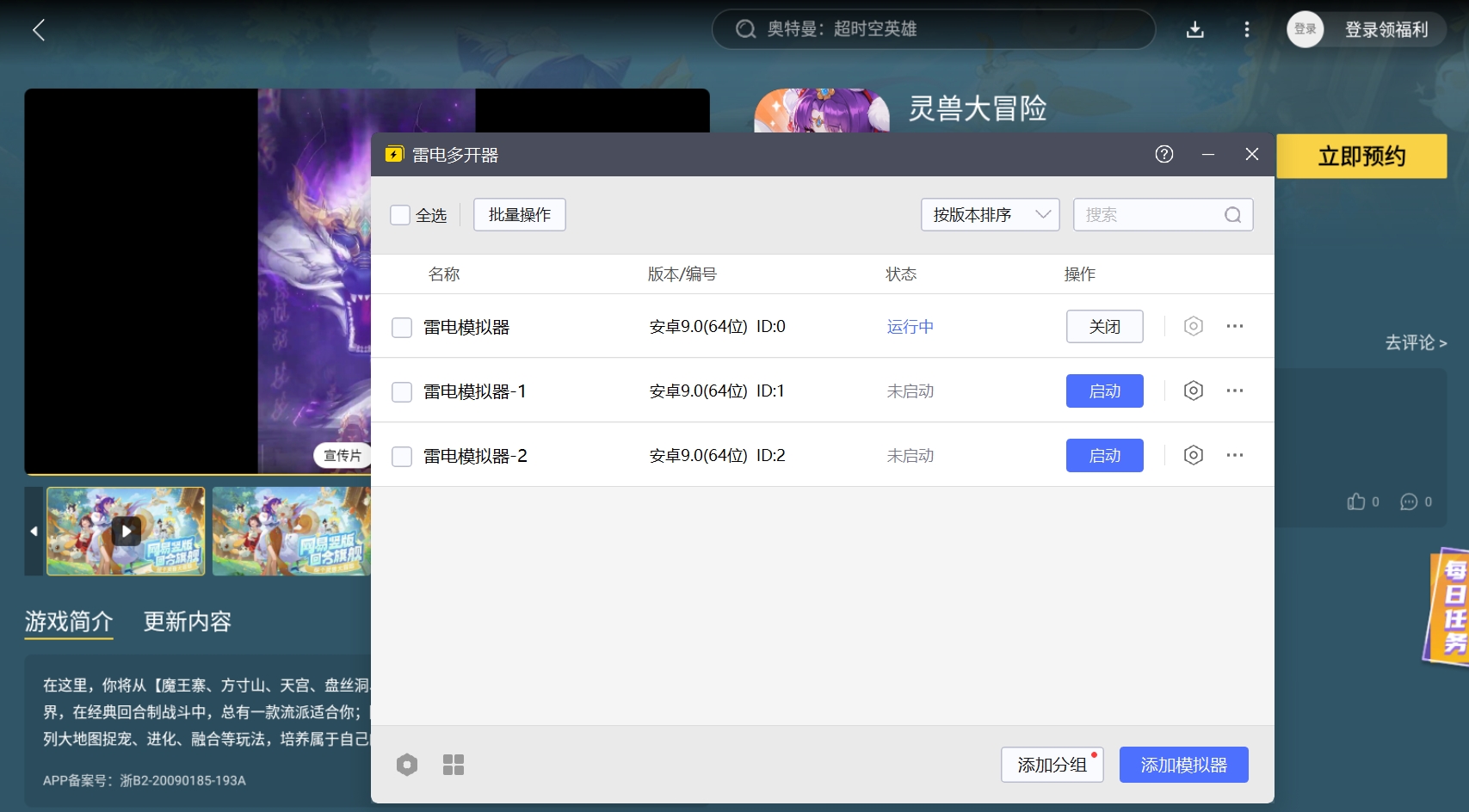
Task: Click the 名称 column header
Action: pyautogui.click(x=444, y=274)
